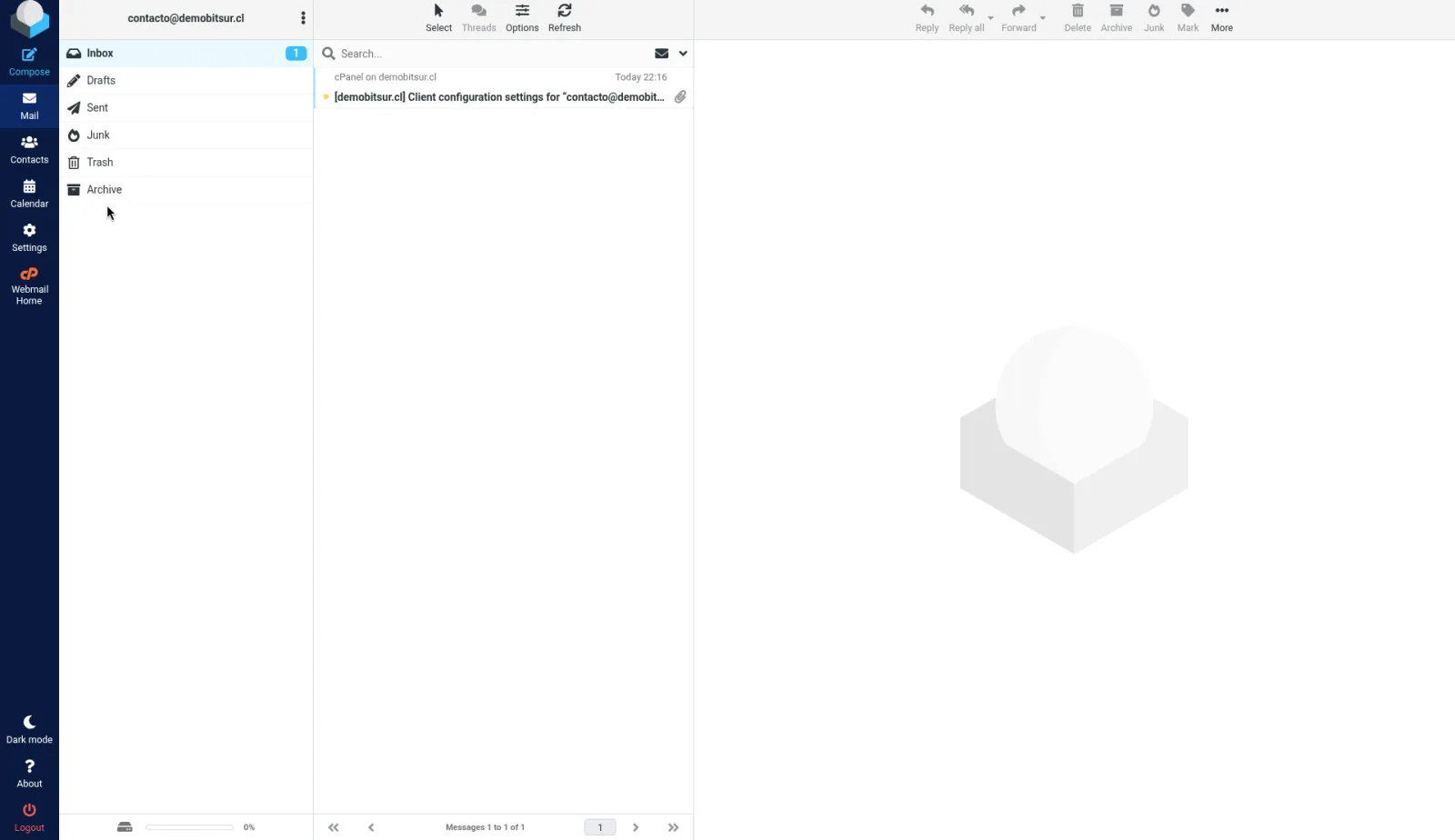
Task: Expand the Reply all options arrow
Action: tap(991, 18)
